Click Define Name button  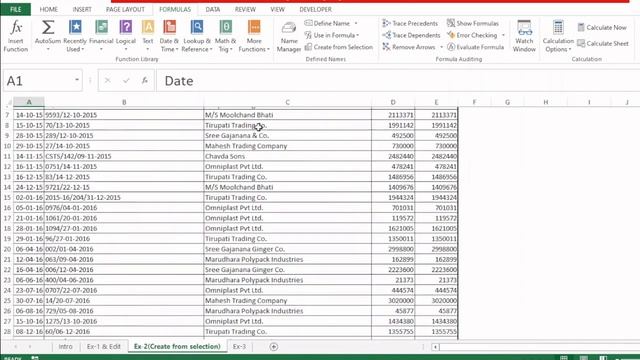327,23
